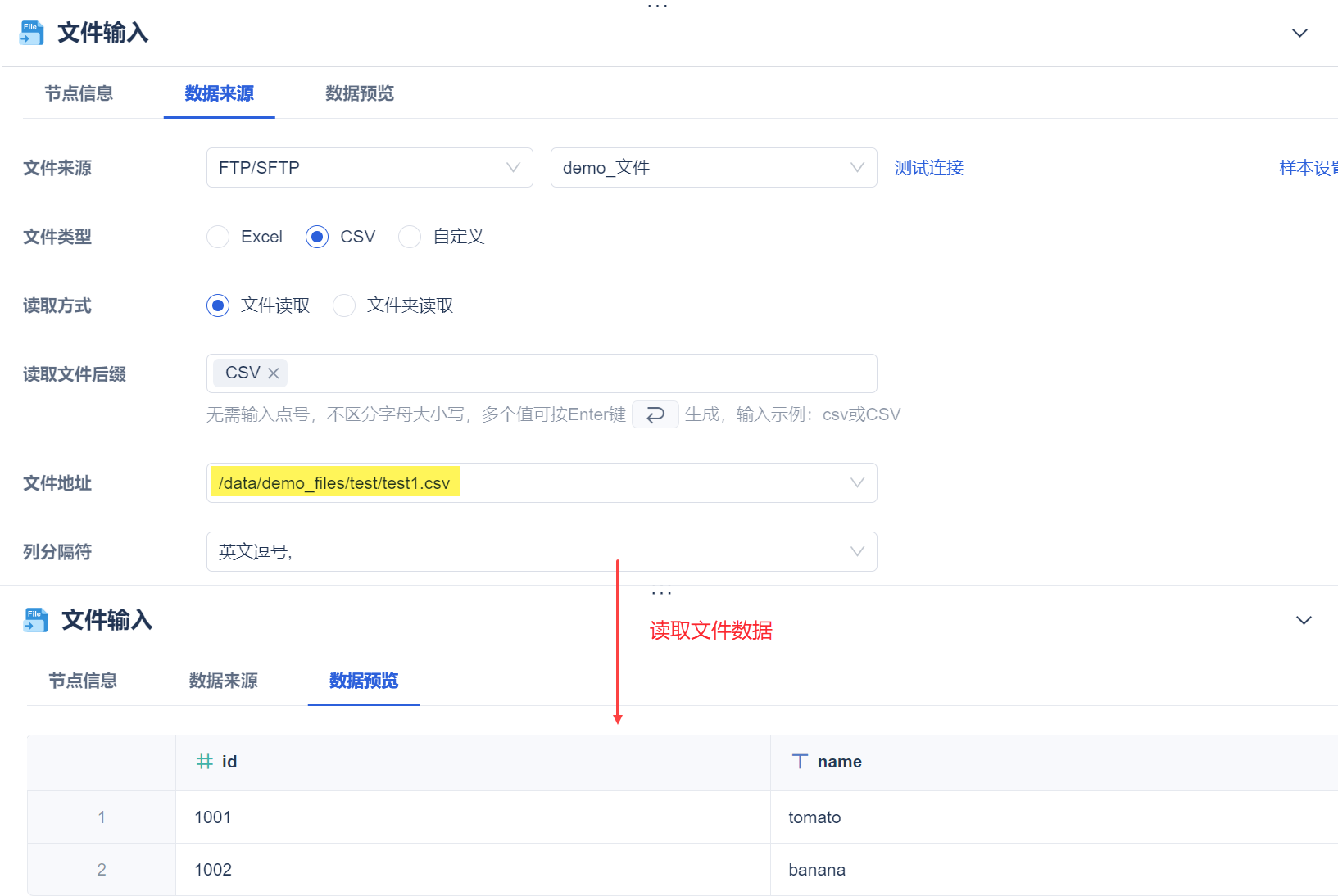Click the file input icon in upper panel header

31,33
